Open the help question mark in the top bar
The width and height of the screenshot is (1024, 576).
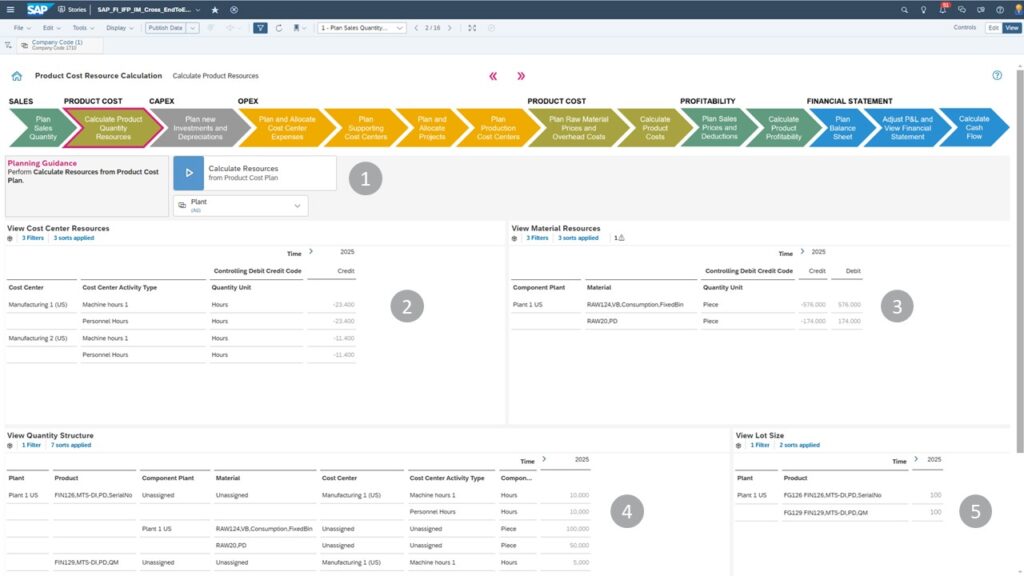[999, 9]
